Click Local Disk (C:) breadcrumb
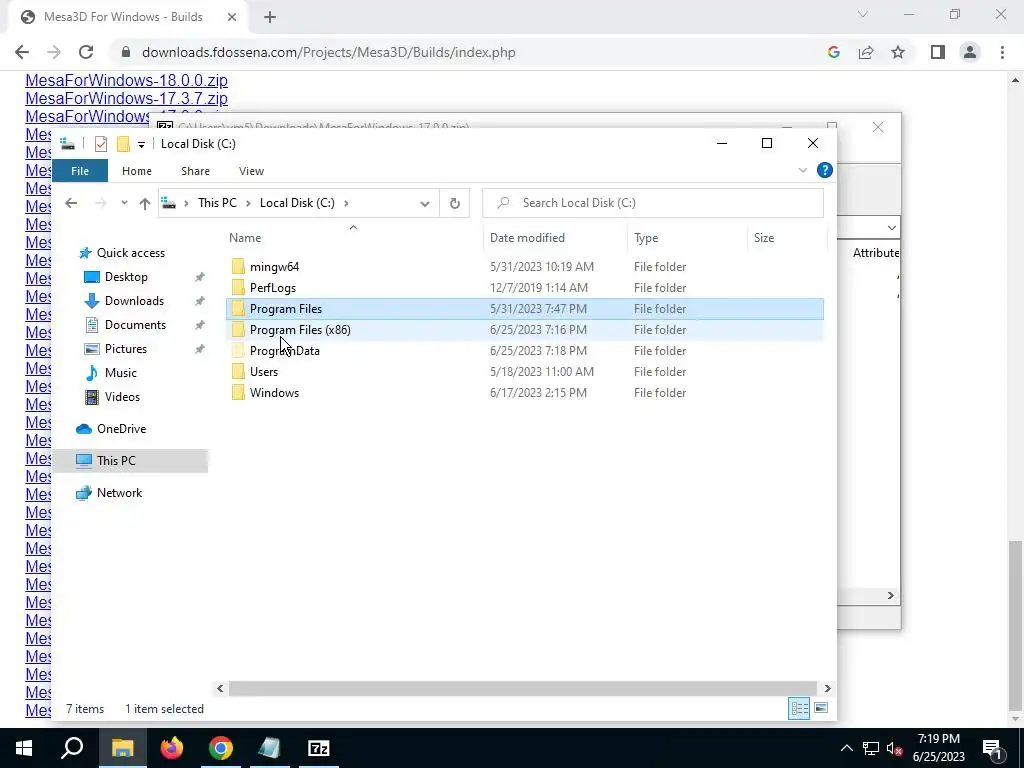Viewport: 1024px width, 768px height. 297,203
